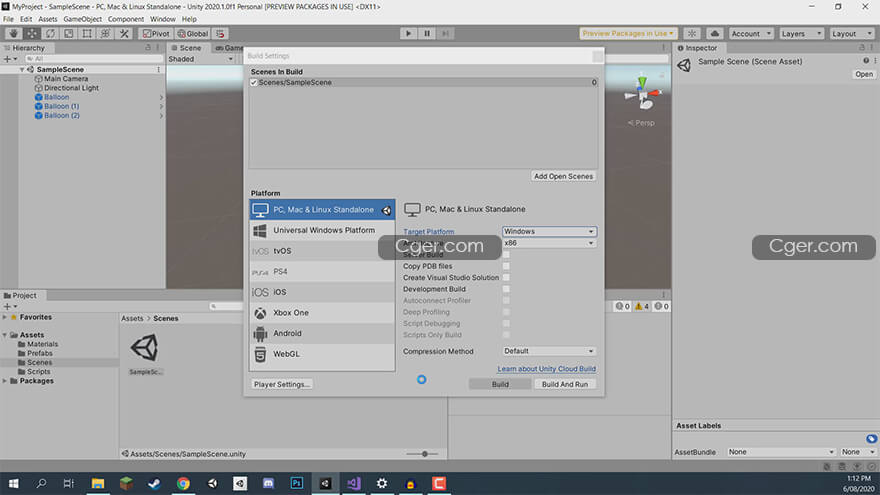Select Android platform
Viewport: 880px width, 495px height.
click(x=322, y=333)
